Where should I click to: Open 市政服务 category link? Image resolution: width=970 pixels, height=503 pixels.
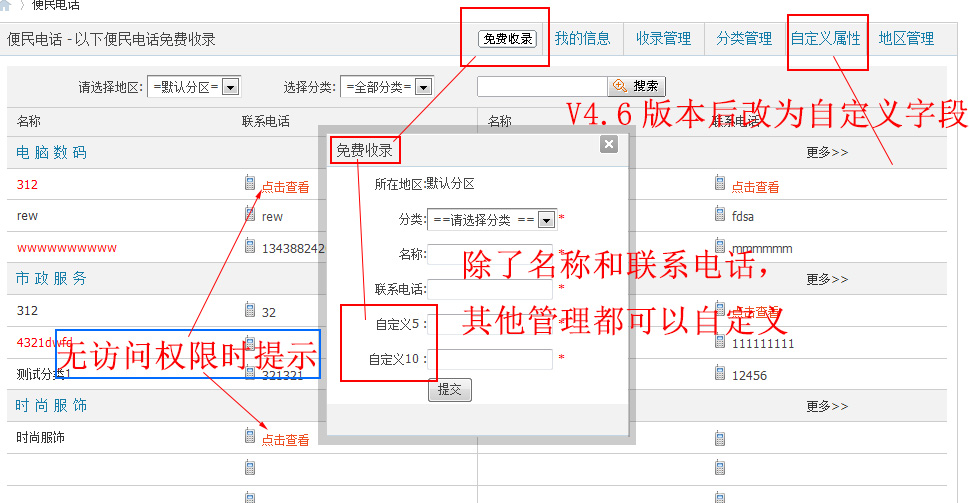(51, 278)
